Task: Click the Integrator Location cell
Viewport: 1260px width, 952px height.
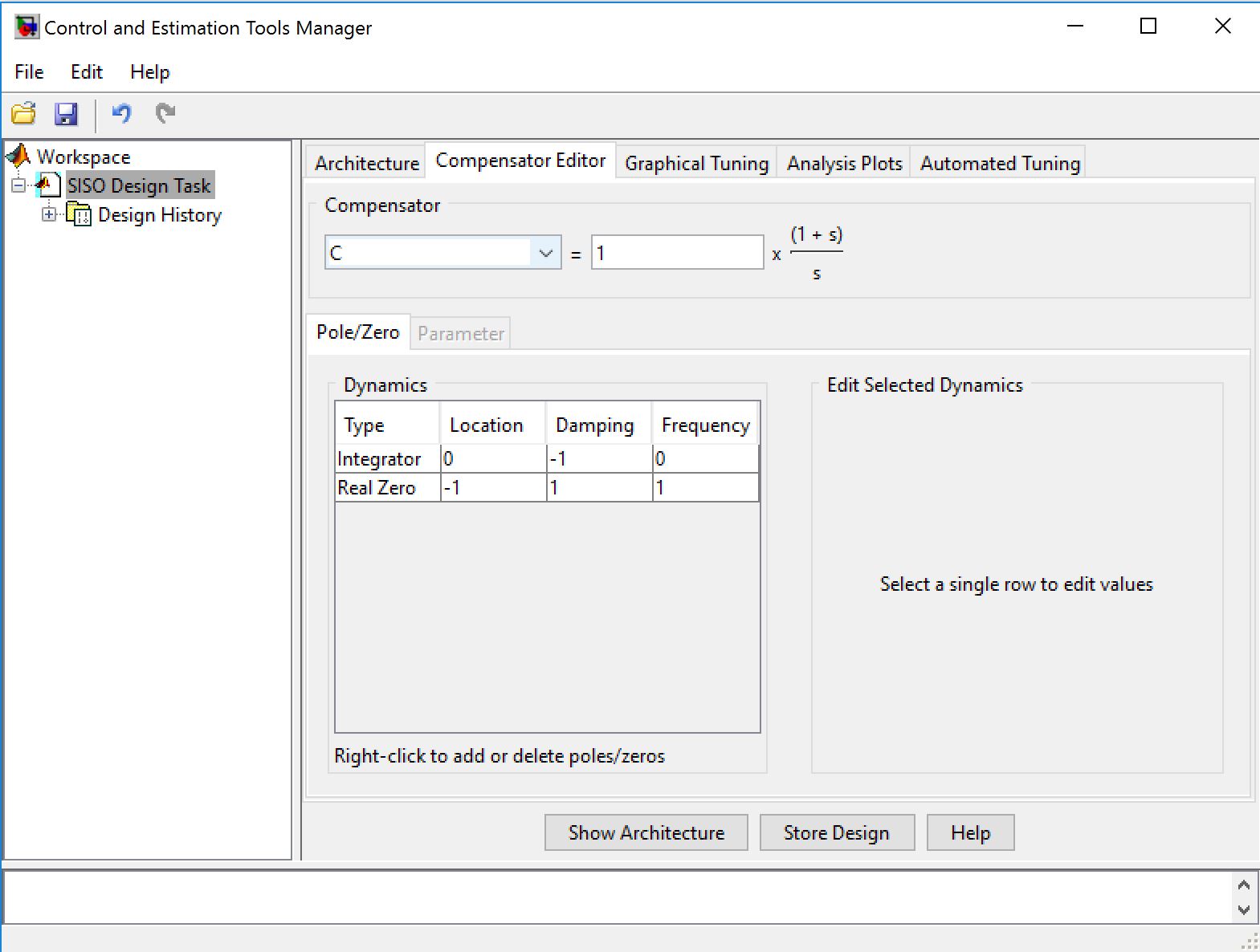Action: (x=494, y=458)
